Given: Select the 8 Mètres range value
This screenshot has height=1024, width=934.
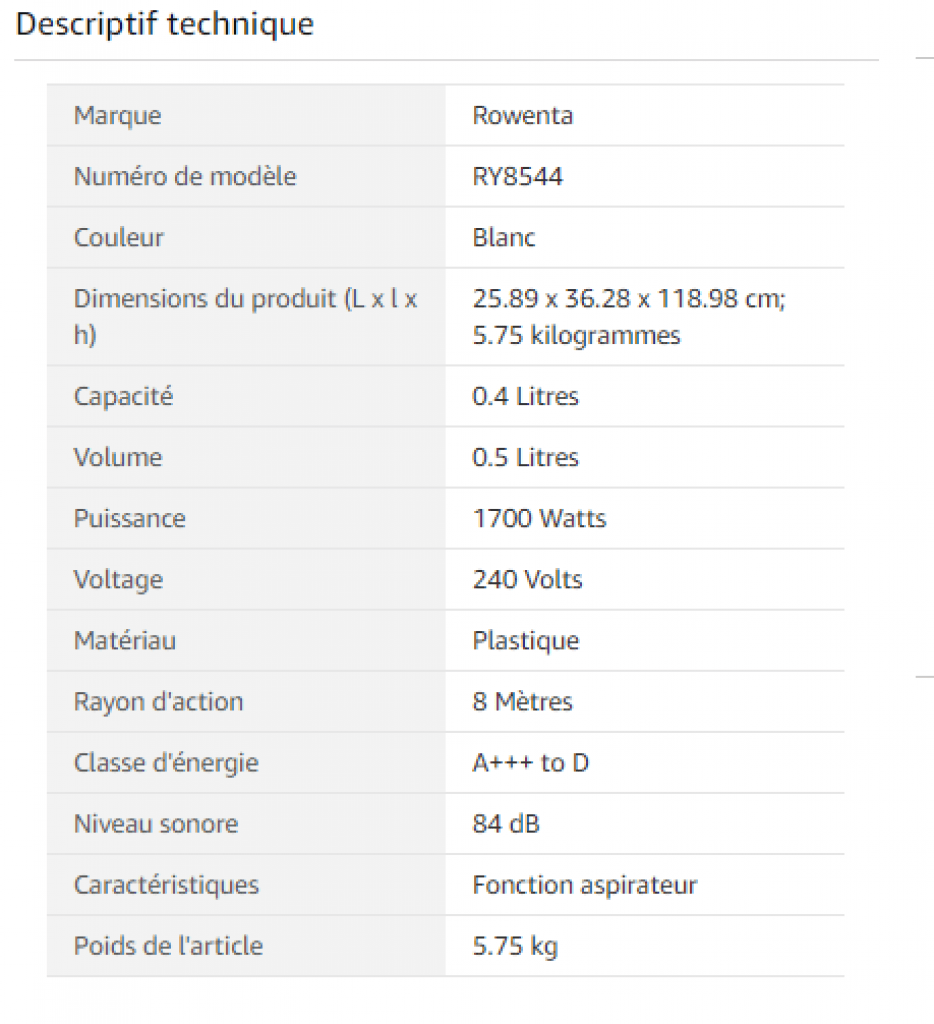Looking at the screenshot, I should tap(522, 701).
